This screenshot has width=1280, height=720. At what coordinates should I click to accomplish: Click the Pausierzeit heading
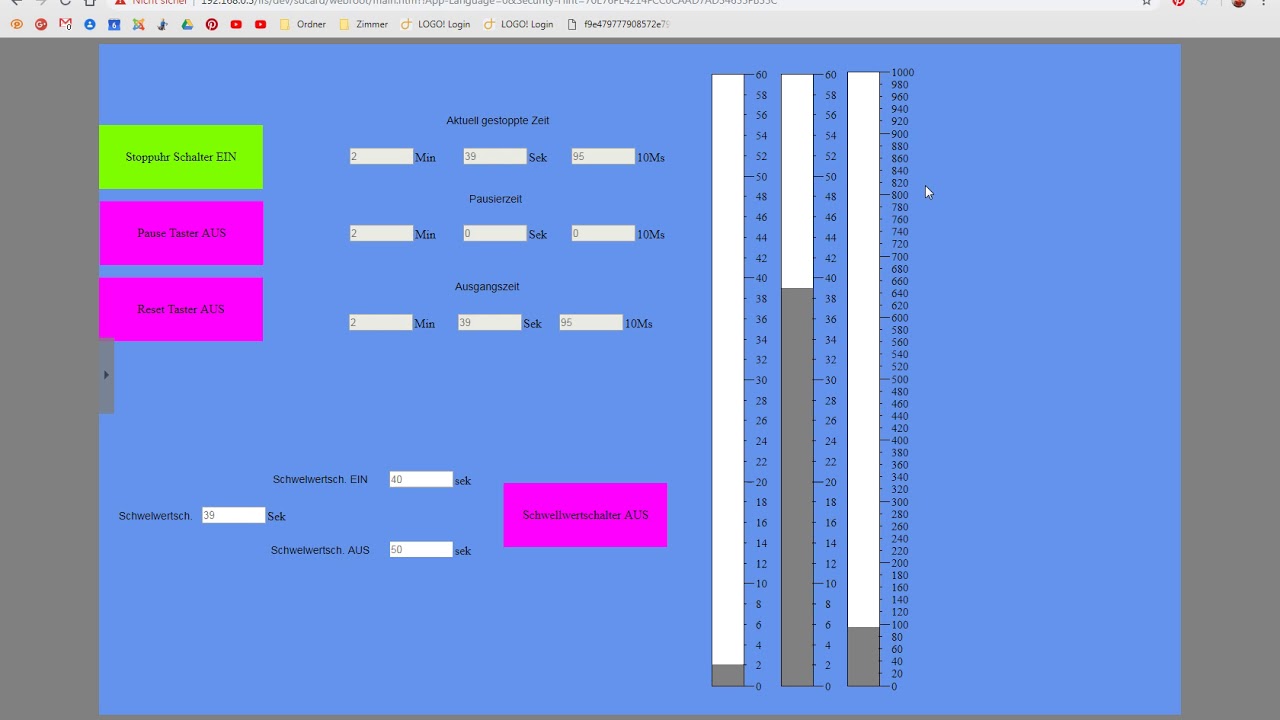click(x=495, y=199)
